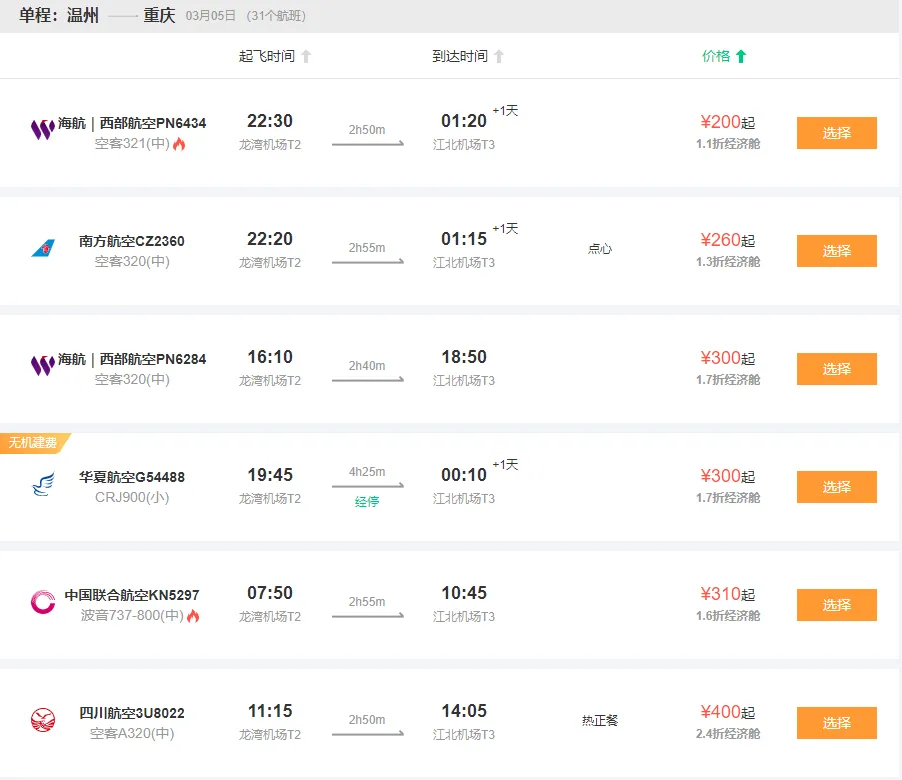902x780 pixels.
Task: Sort flights by arrival time arrow
Action: pyautogui.click(x=499, y=57)
